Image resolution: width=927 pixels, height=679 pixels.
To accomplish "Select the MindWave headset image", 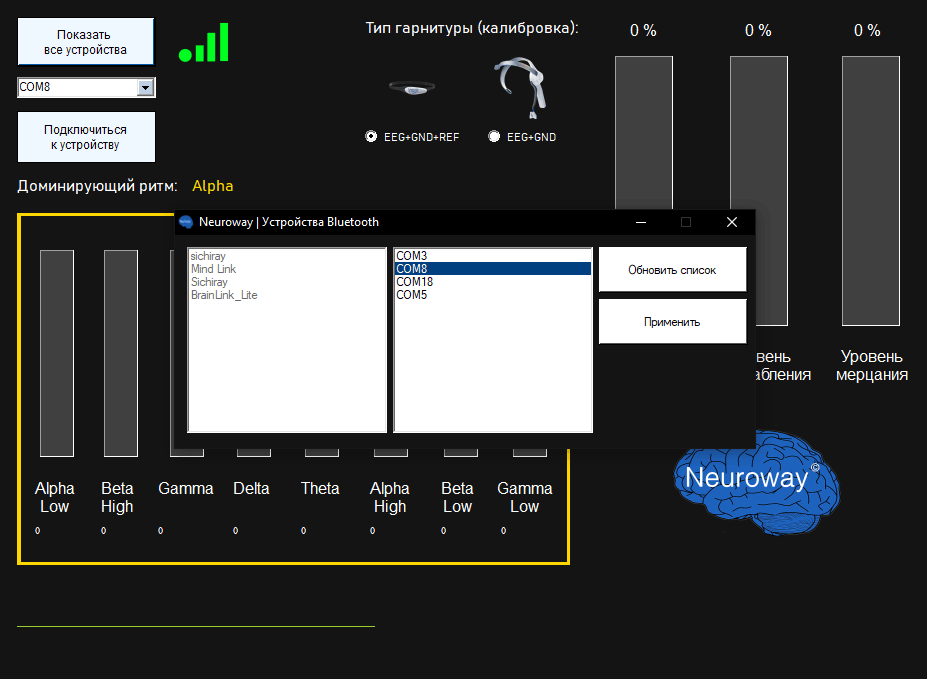I will tap(520, 87).
